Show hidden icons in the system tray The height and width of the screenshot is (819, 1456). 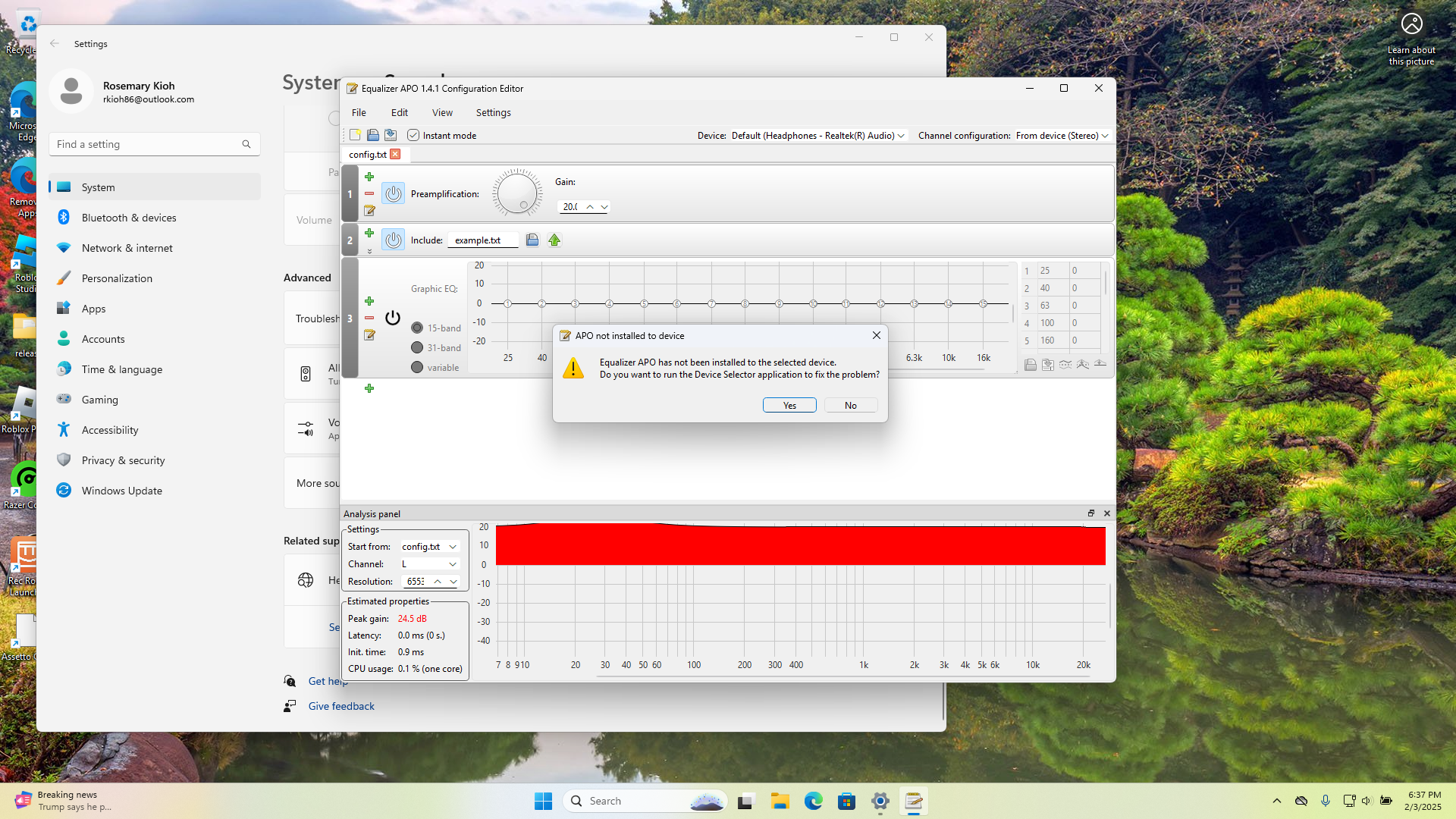pos(1277,801)
